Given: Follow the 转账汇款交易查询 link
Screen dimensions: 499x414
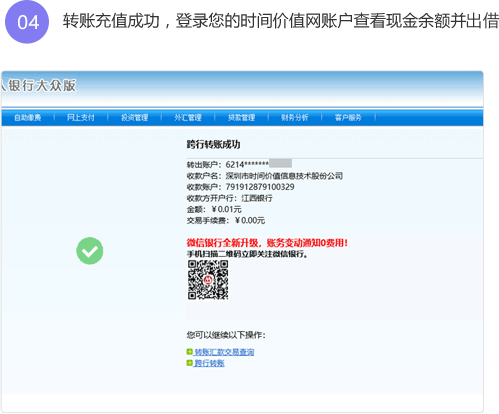Looking at the screenshot, I should tap(224, 352).
